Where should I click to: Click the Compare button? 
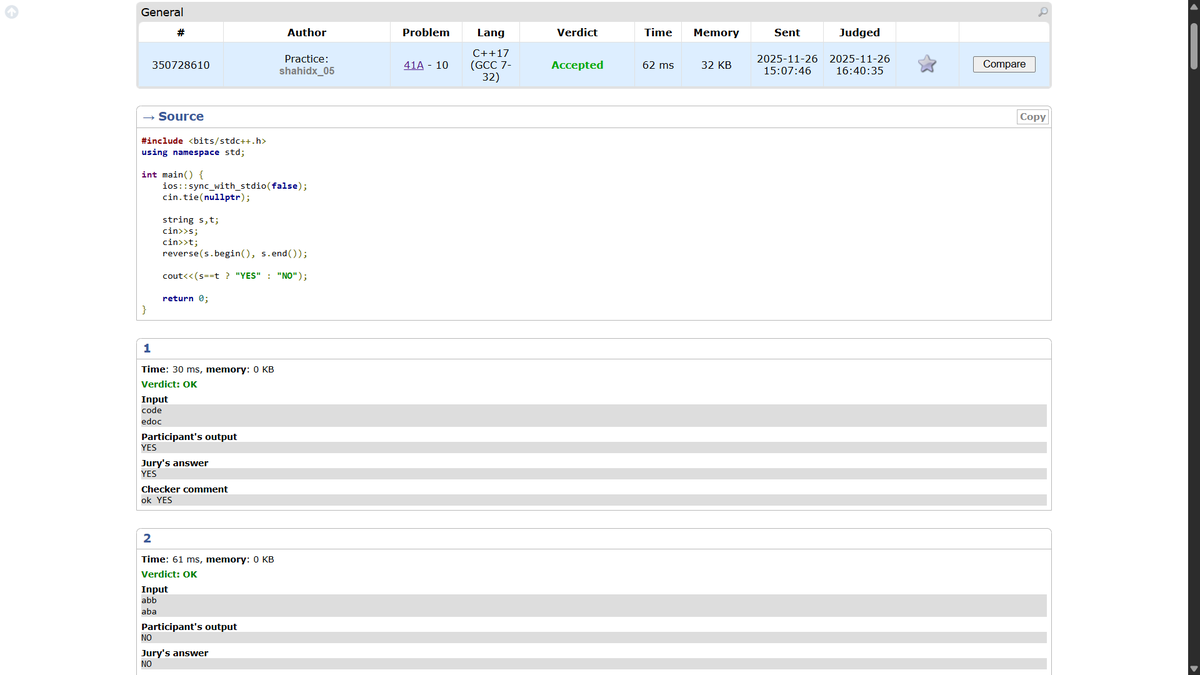click(x=1004, y=64)
